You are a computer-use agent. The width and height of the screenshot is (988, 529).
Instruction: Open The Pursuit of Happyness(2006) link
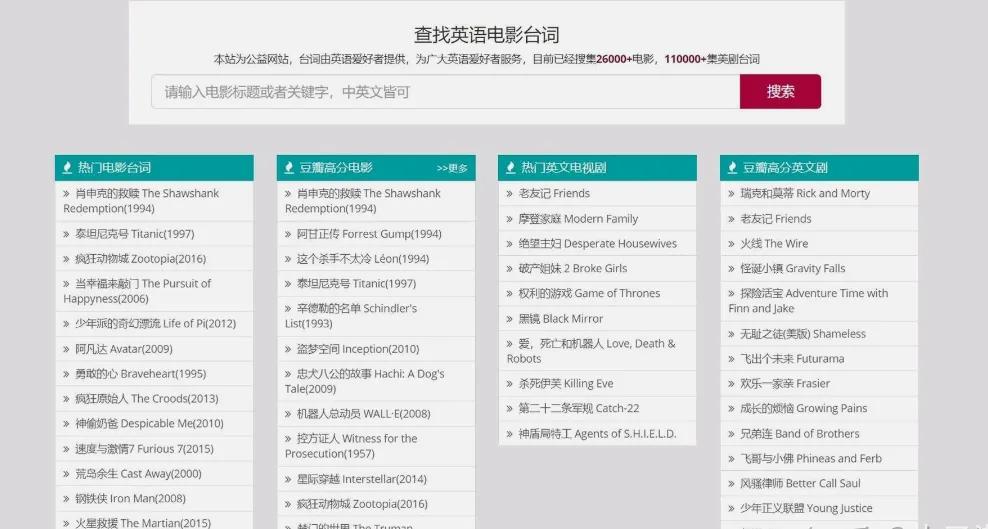(137, 291)
